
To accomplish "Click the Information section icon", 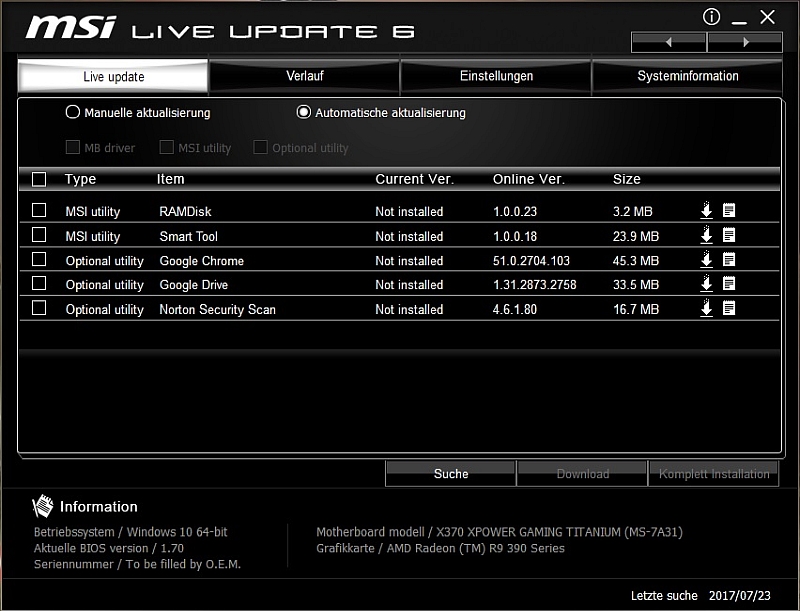I will point(42,505).
